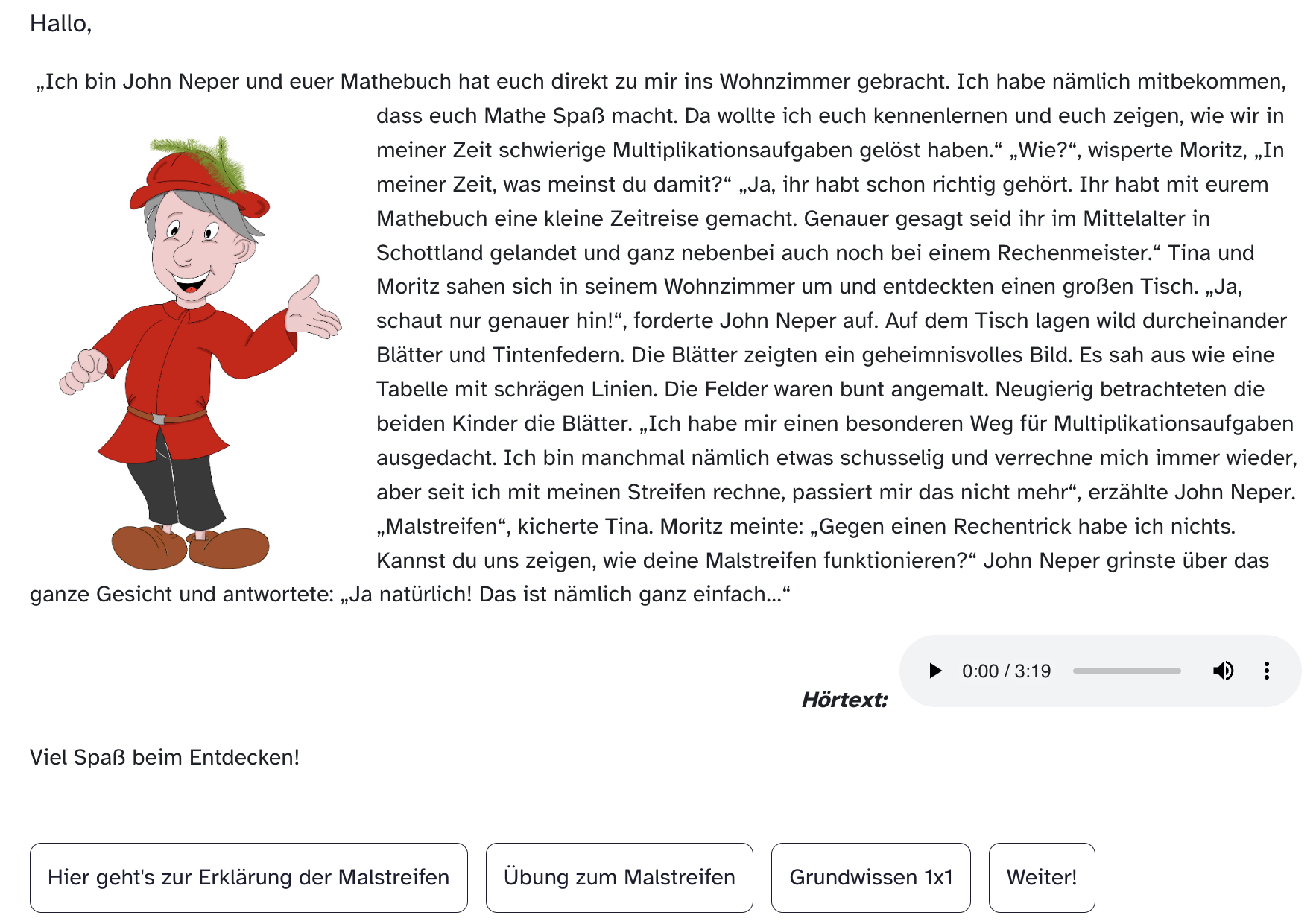Click the brown belt on red coat
This screenshot has height=921, width=1316.
click(x=166, y=415)
